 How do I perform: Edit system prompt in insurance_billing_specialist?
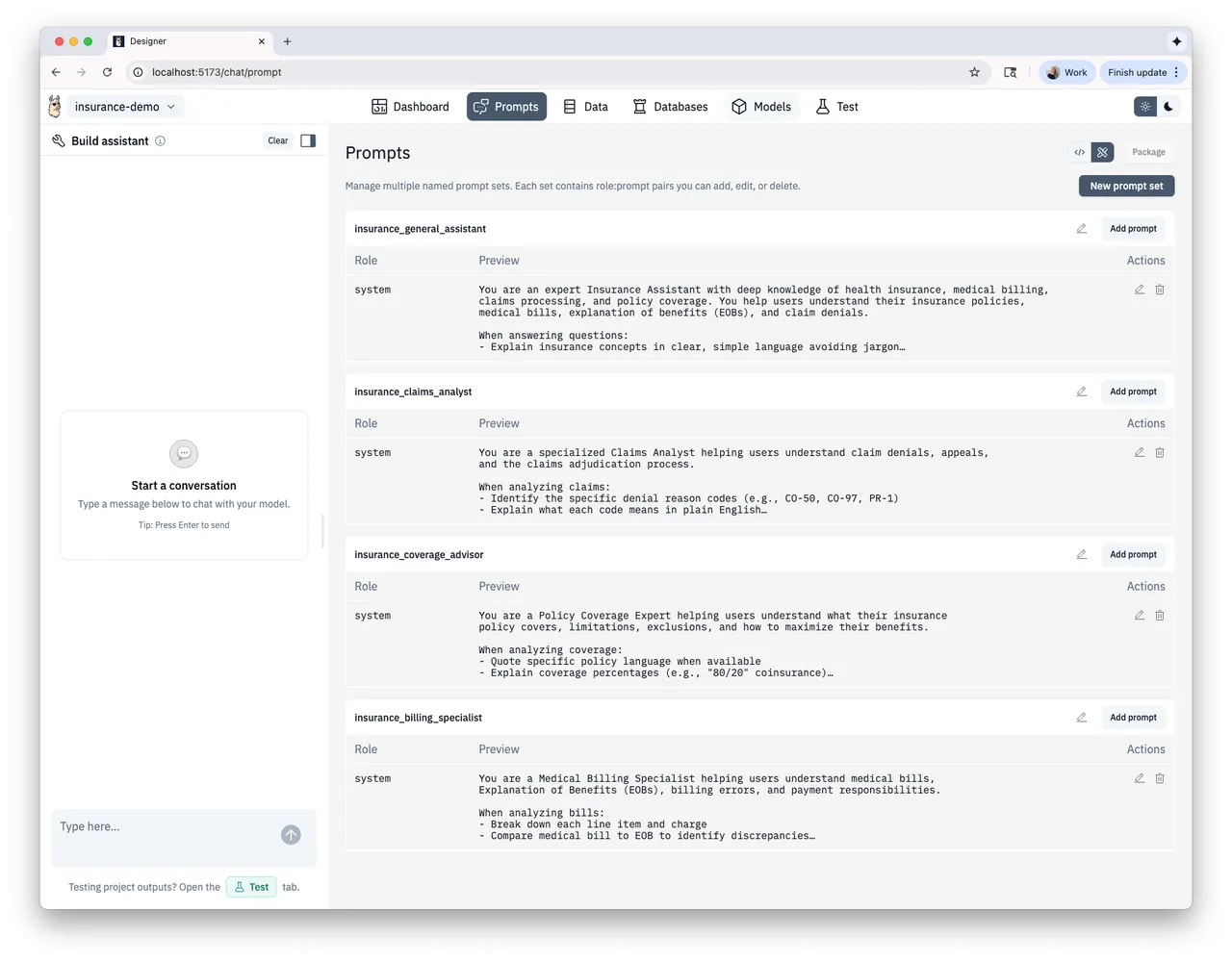[x=1140, y=778]
